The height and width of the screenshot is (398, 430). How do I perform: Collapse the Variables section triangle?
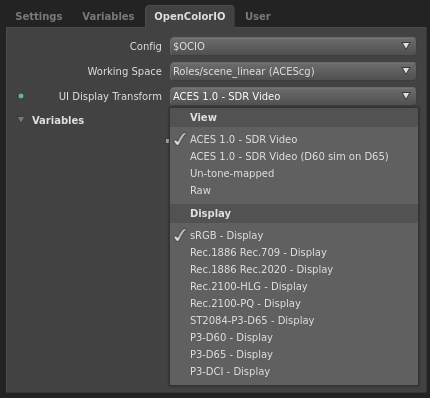pos(21,120)
